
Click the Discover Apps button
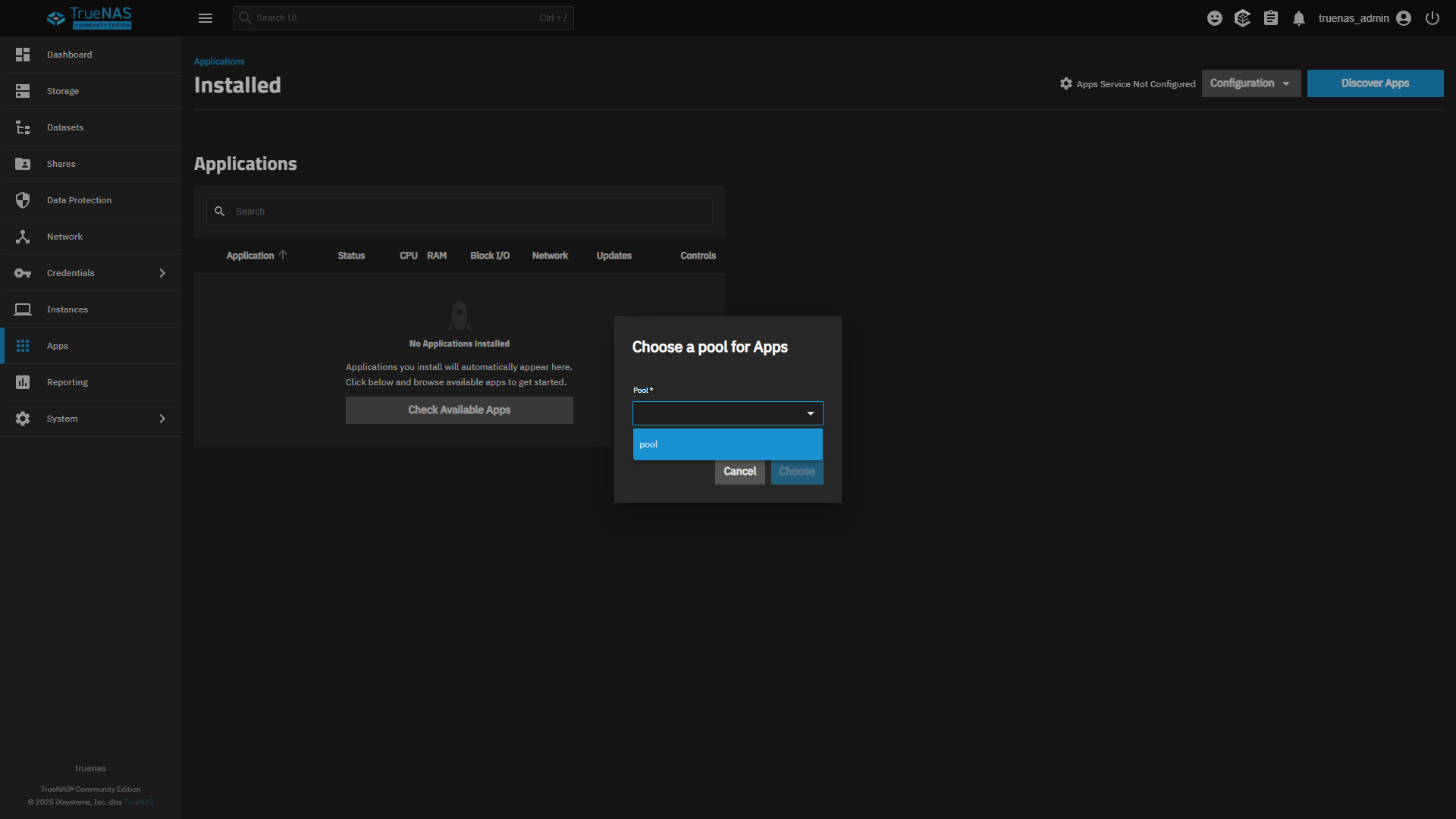(x=1374, y=83)
